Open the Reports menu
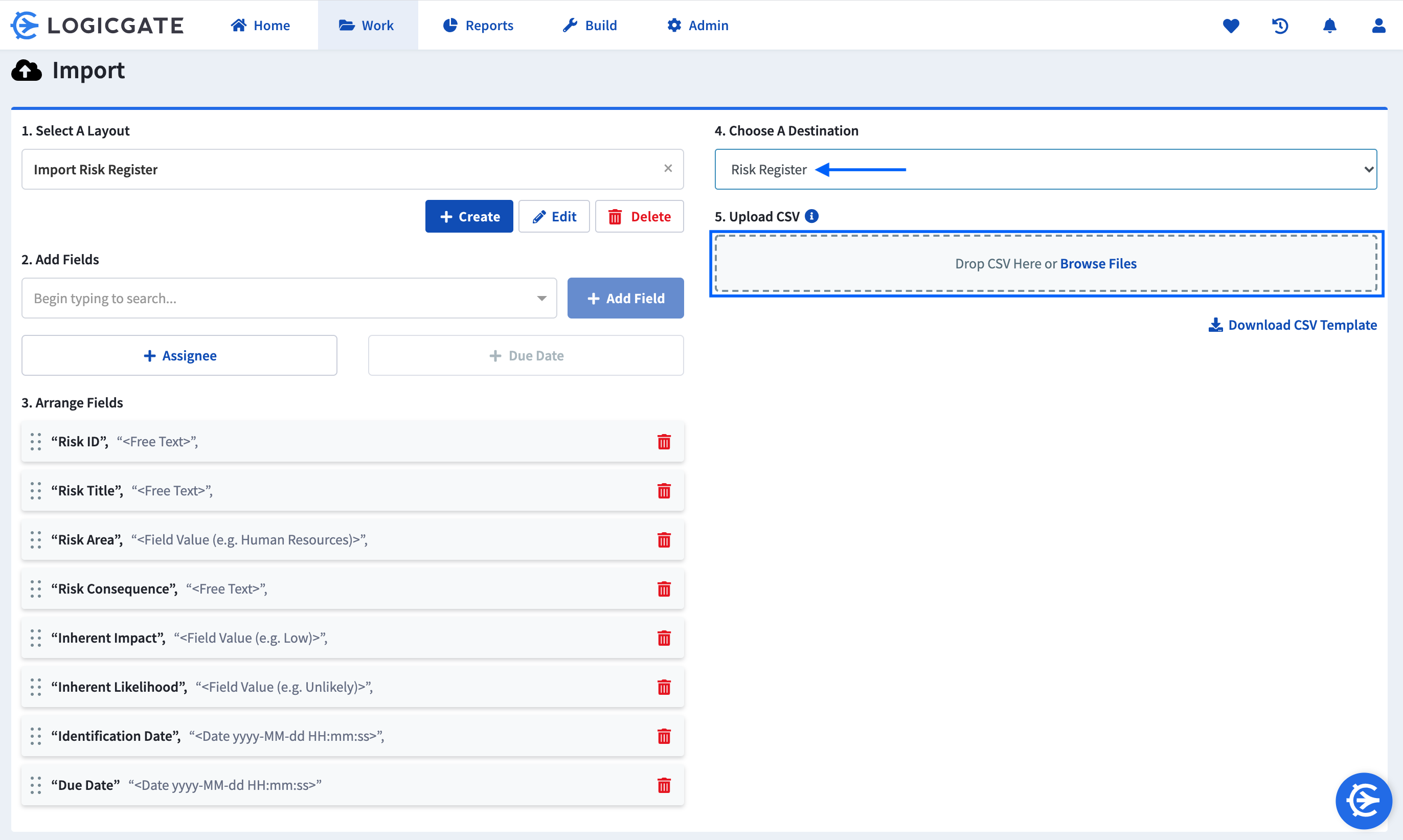This screenshot has width=1403, height=840. tap(478, 25)
